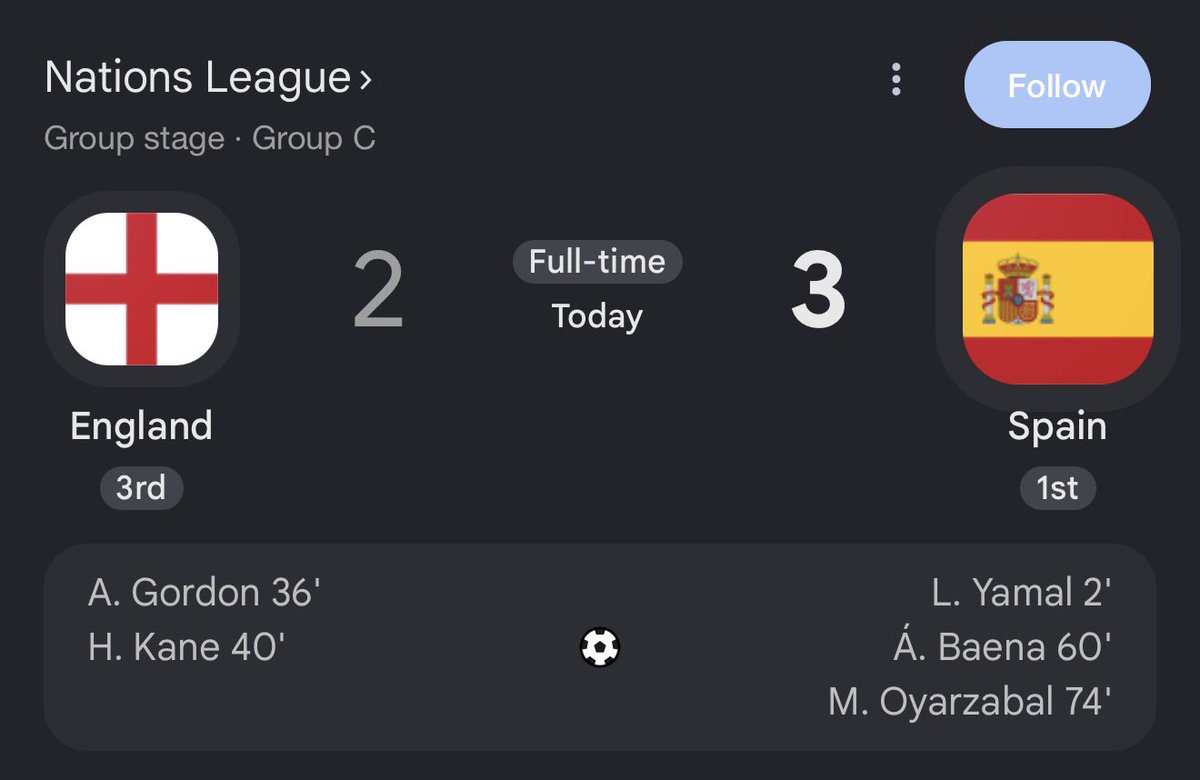The width and height of the screenshot is (1200, 780).
Task: Click the soccer ball goals icon
Action: coord(600,647)
